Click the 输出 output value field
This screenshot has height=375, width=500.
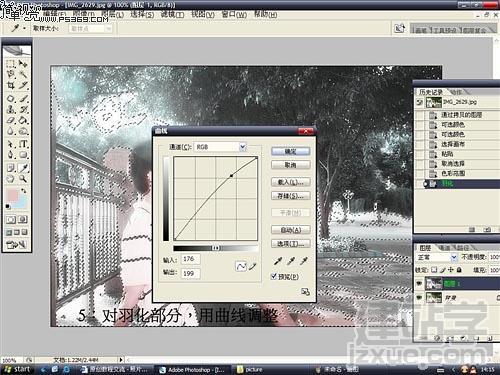pyautogui.click(x=190, y=273)
